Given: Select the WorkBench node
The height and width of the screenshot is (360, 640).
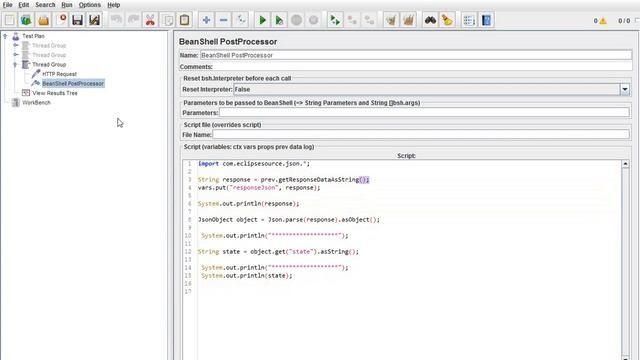Looking at the screenshot, I should 36,102.
